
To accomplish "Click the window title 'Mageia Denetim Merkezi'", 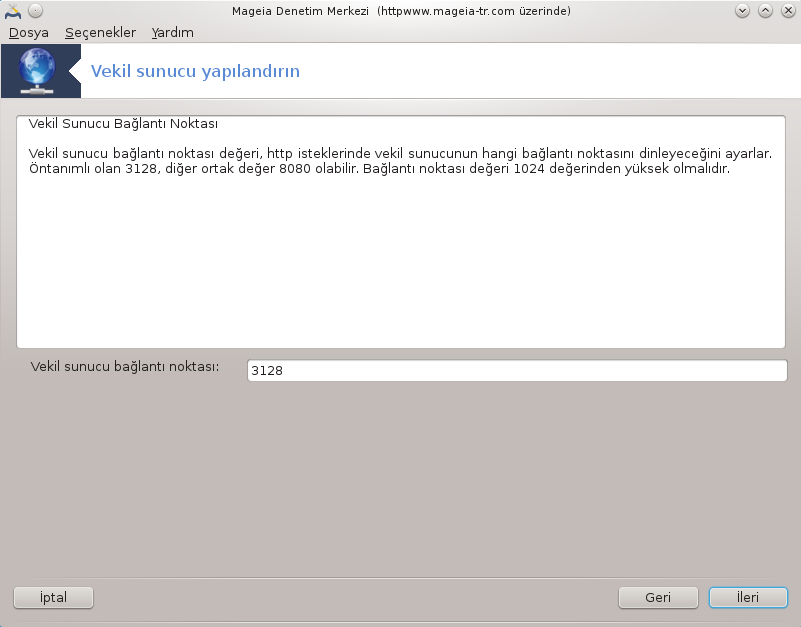I will (x=300, y=11).
